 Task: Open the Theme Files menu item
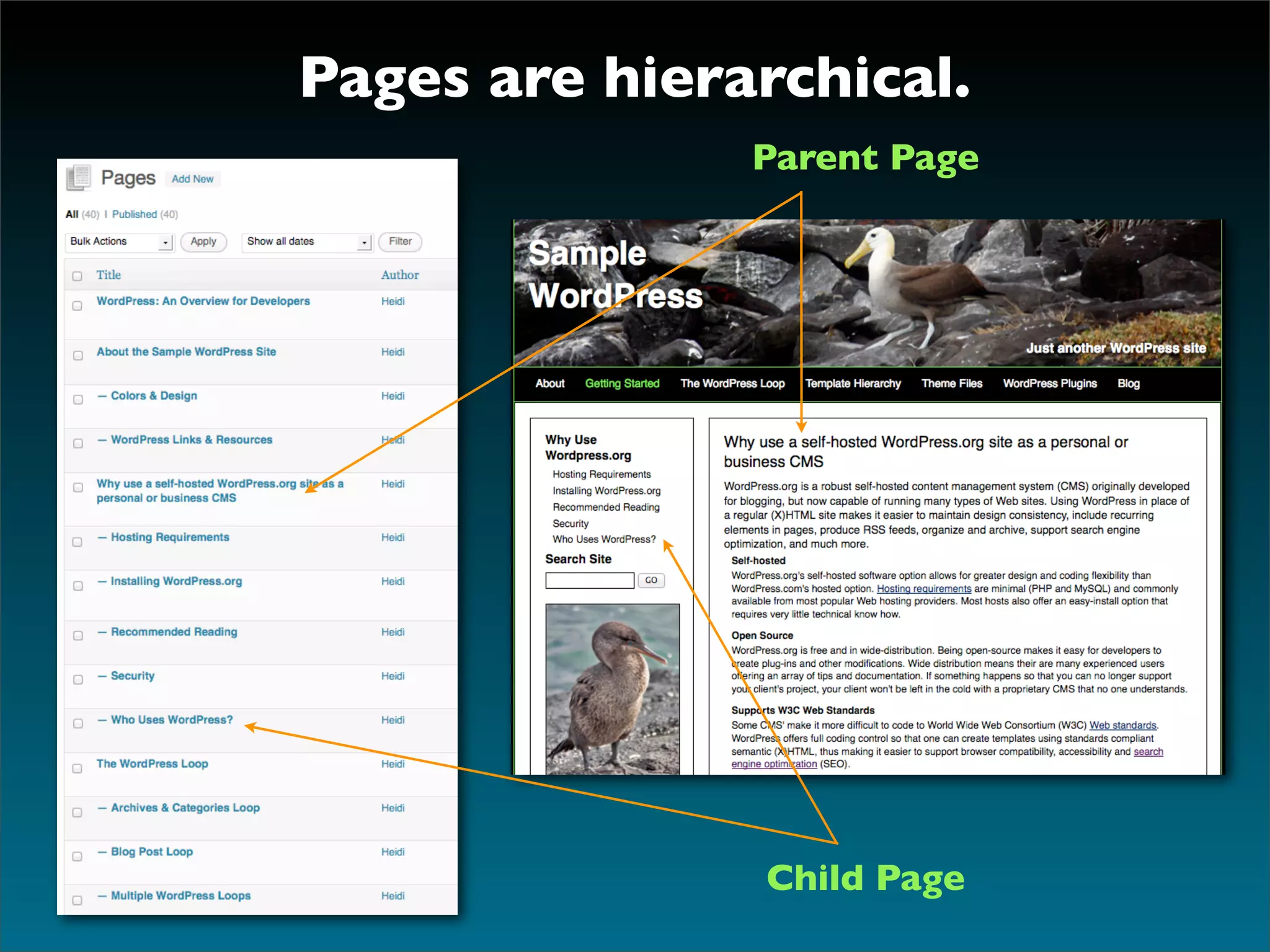click(952, 383)
